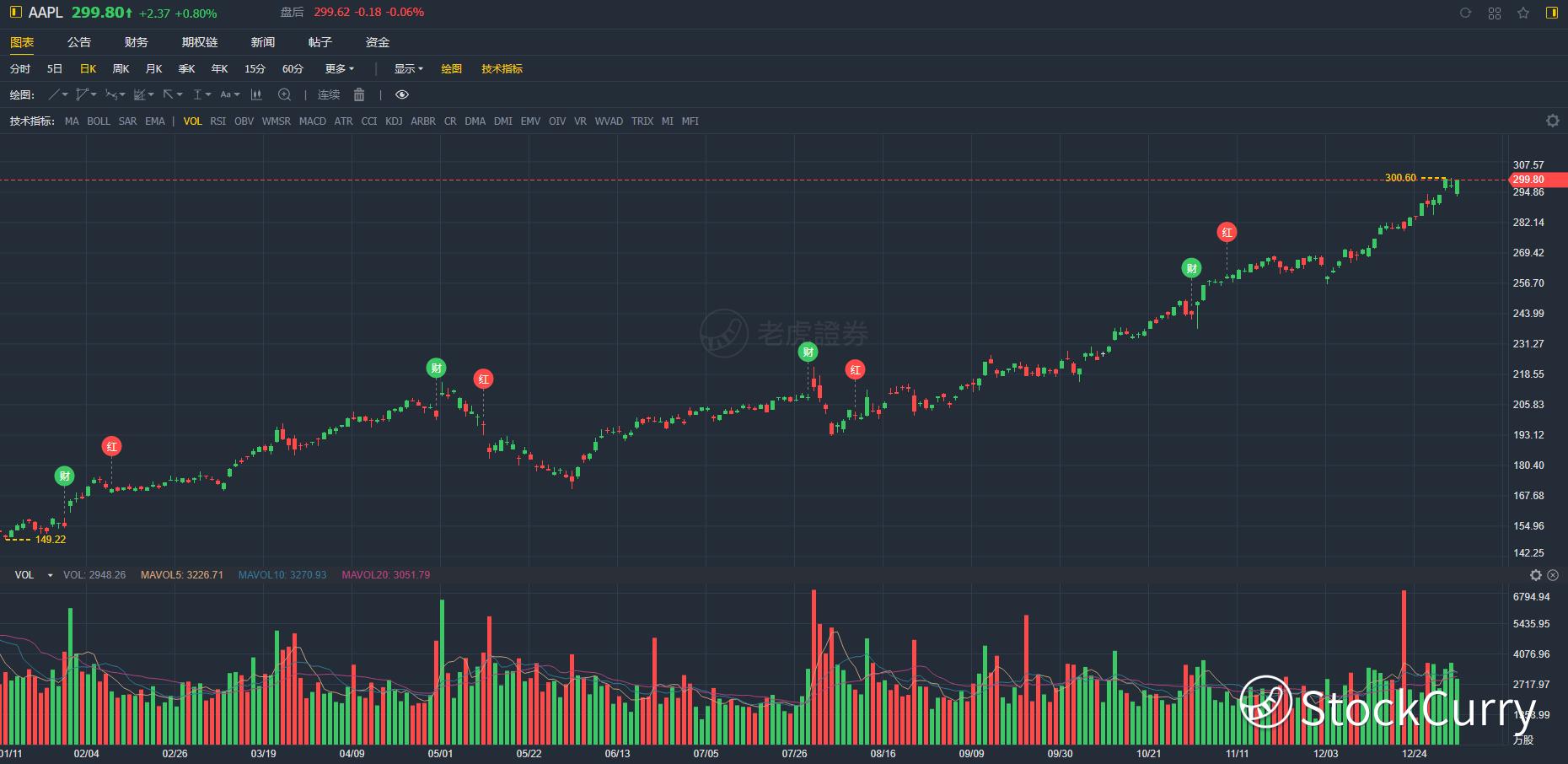Click the 财 earnings marker near 07/26
1568x764 pixels.
click(808, 352)
